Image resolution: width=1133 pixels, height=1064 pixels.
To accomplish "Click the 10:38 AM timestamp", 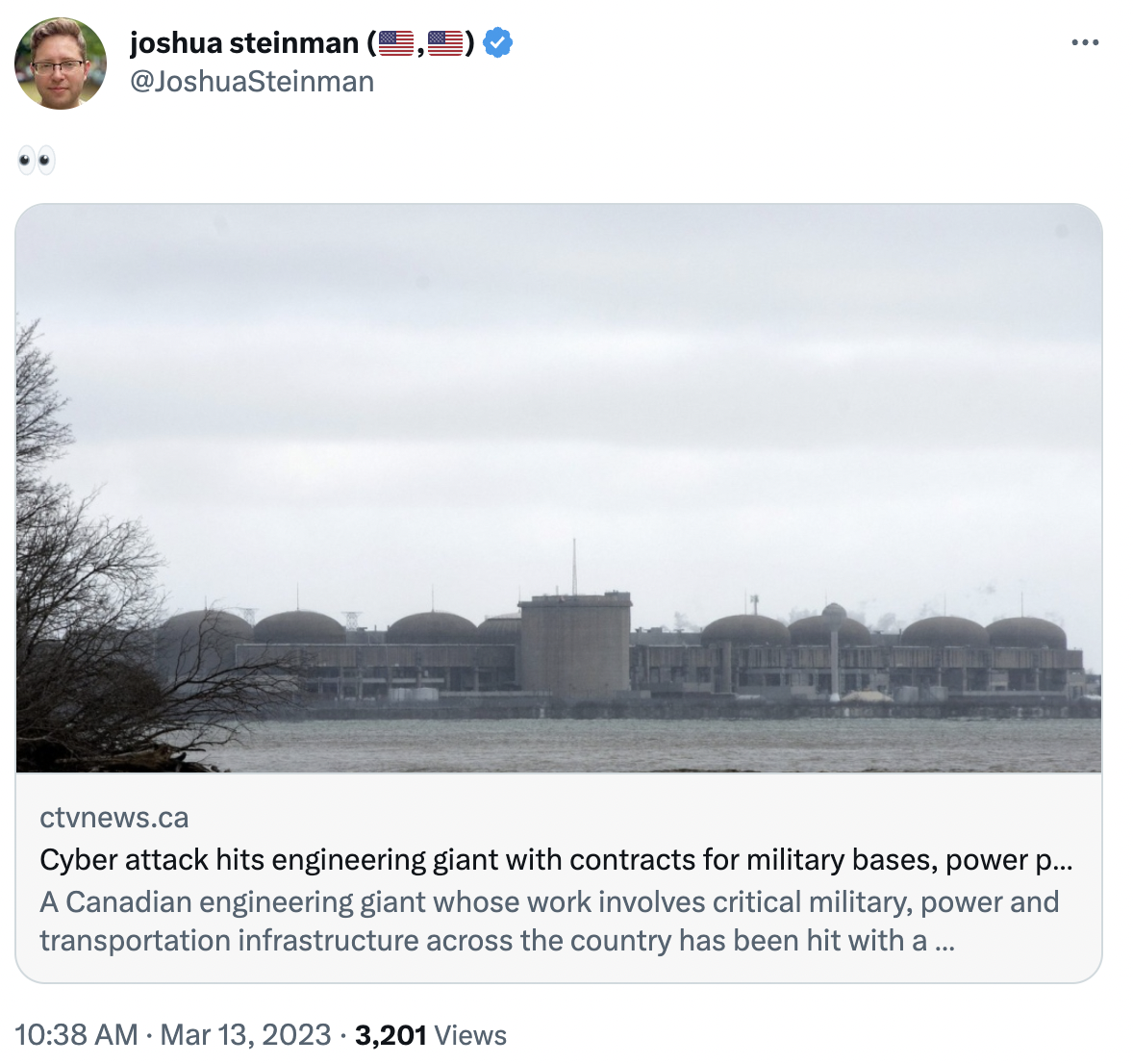I will (76, 1035).
